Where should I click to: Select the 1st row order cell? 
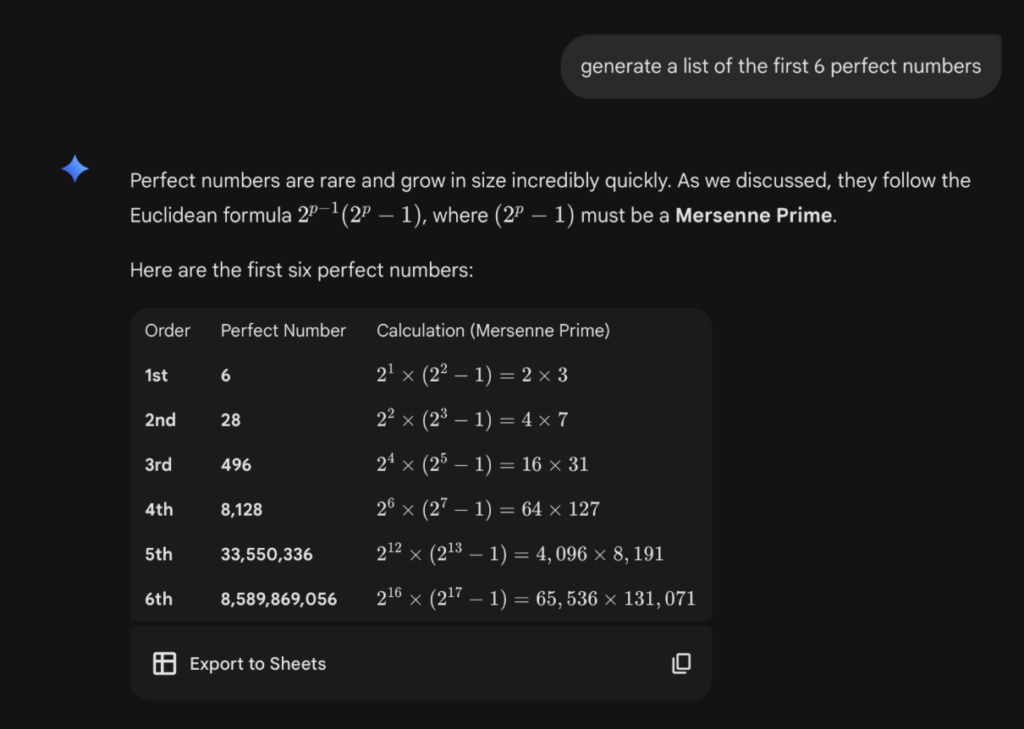(156, 376)
